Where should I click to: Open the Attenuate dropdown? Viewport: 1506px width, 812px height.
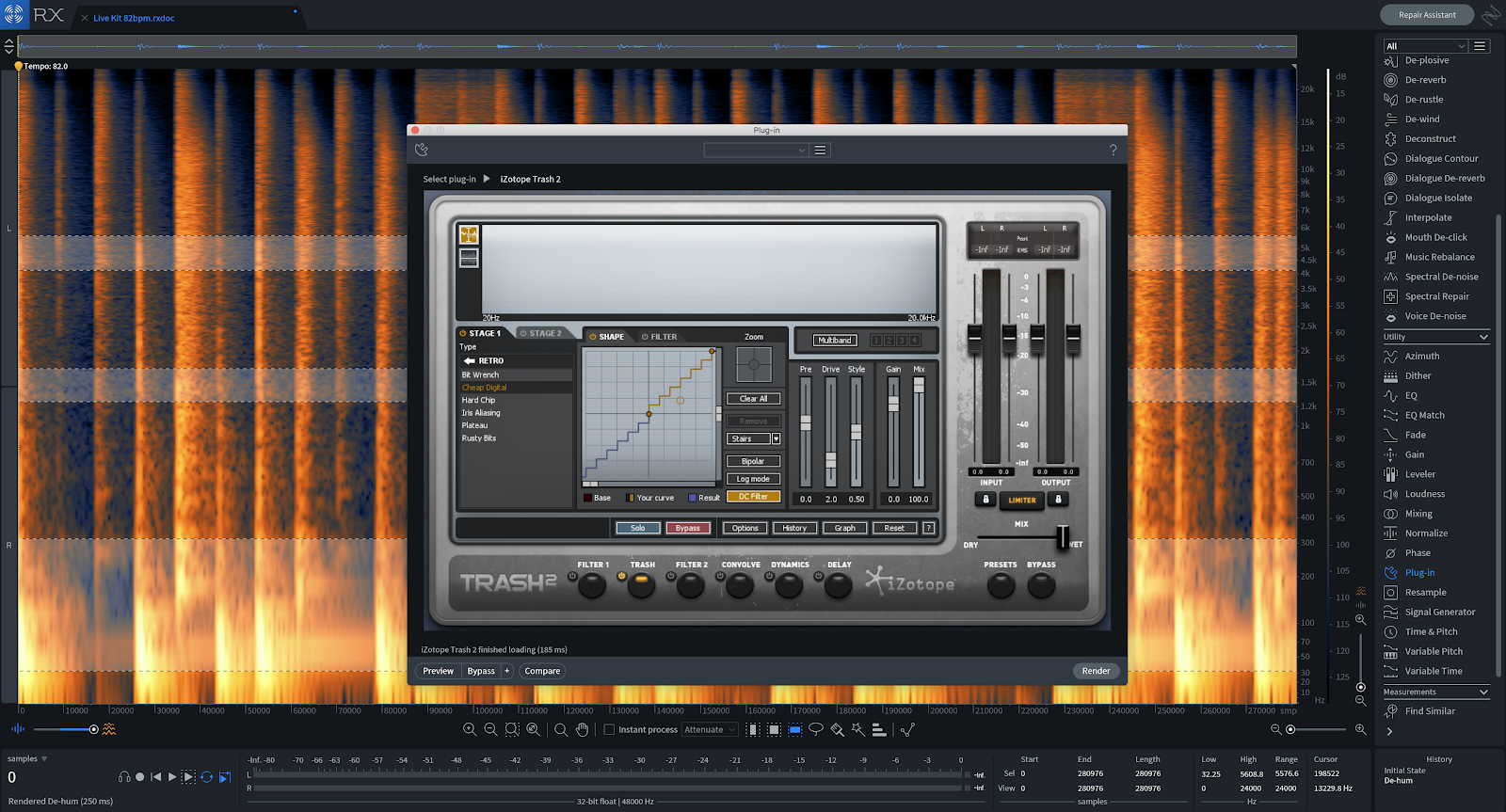coord(710,729)
